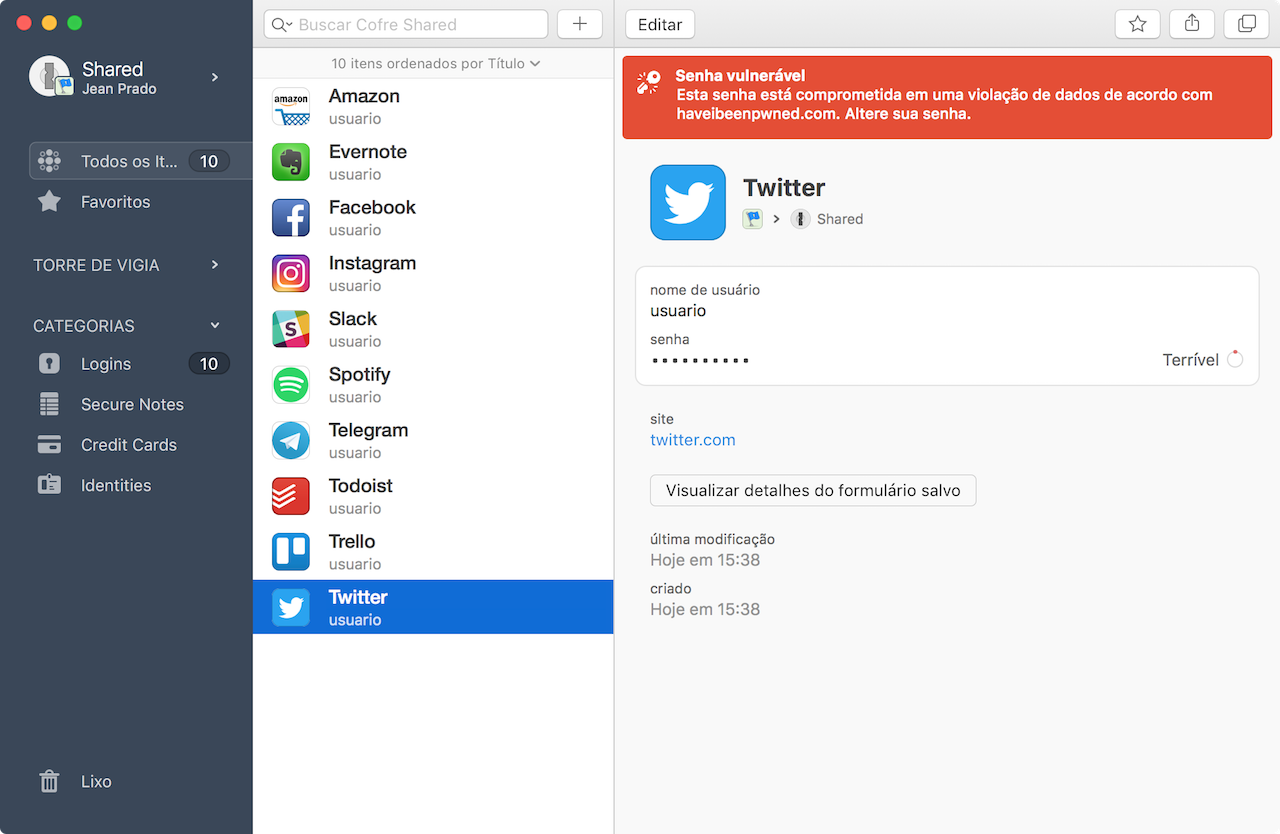Image resolution: width=1280 pixels, height=834 pixels.
Task: Select the Slack entry title
Action: pyautogui.click(x=353, y=319)
